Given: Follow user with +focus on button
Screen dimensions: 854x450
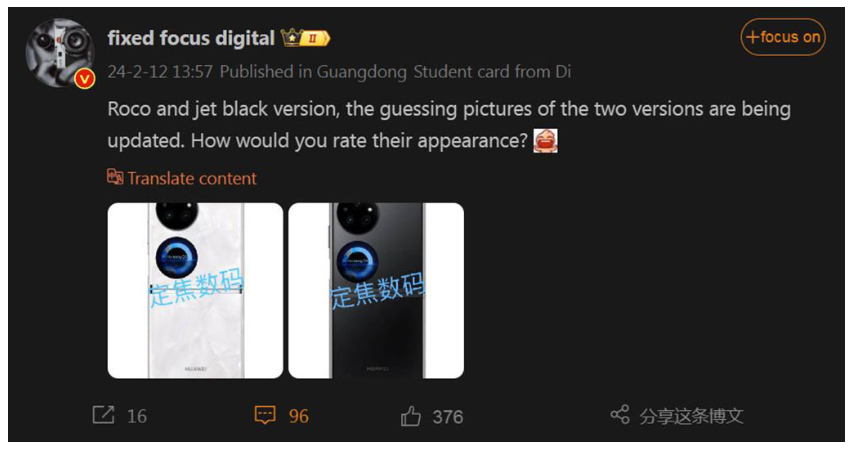Looking at the screenshot, I should tap(783, 37).
